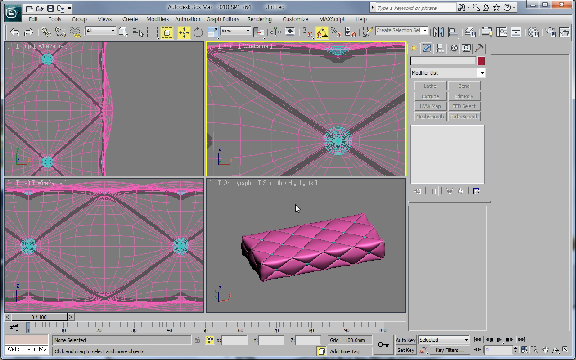Click the Mirror tool icon
The height and width of the screenshot is (360, 576).
coord(438,32)
